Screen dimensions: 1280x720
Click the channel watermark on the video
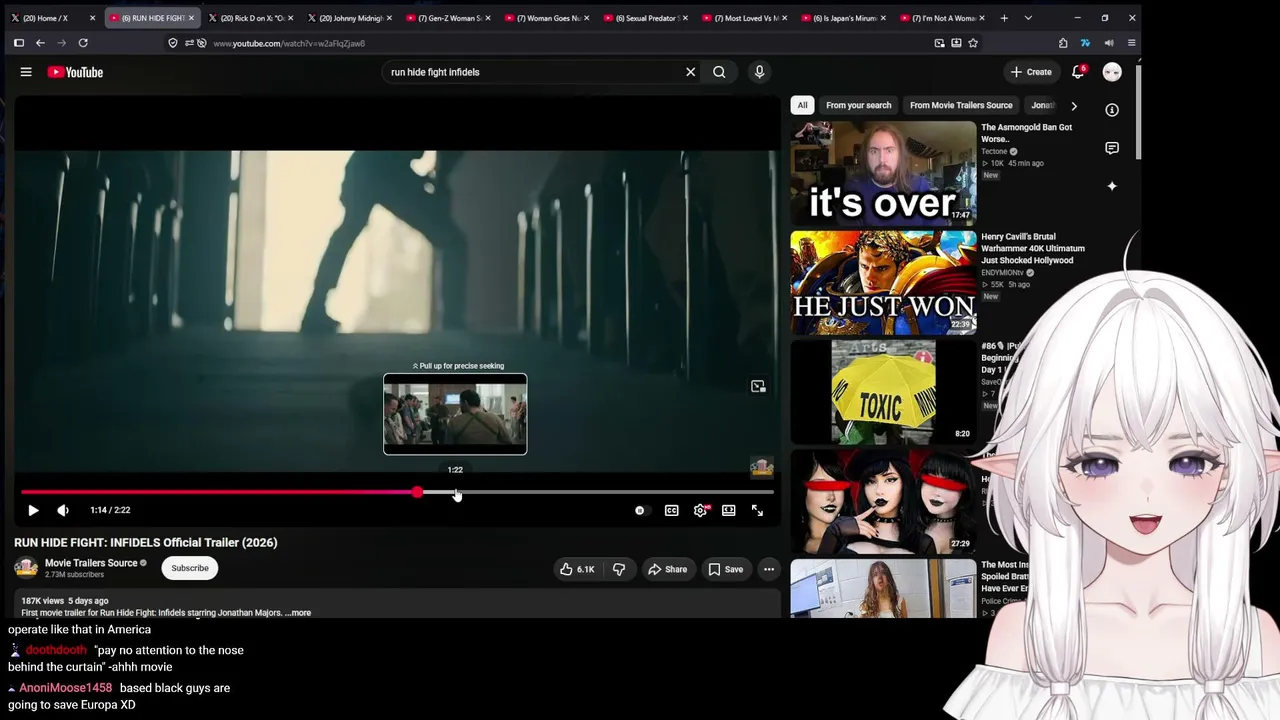click(762, 468)
